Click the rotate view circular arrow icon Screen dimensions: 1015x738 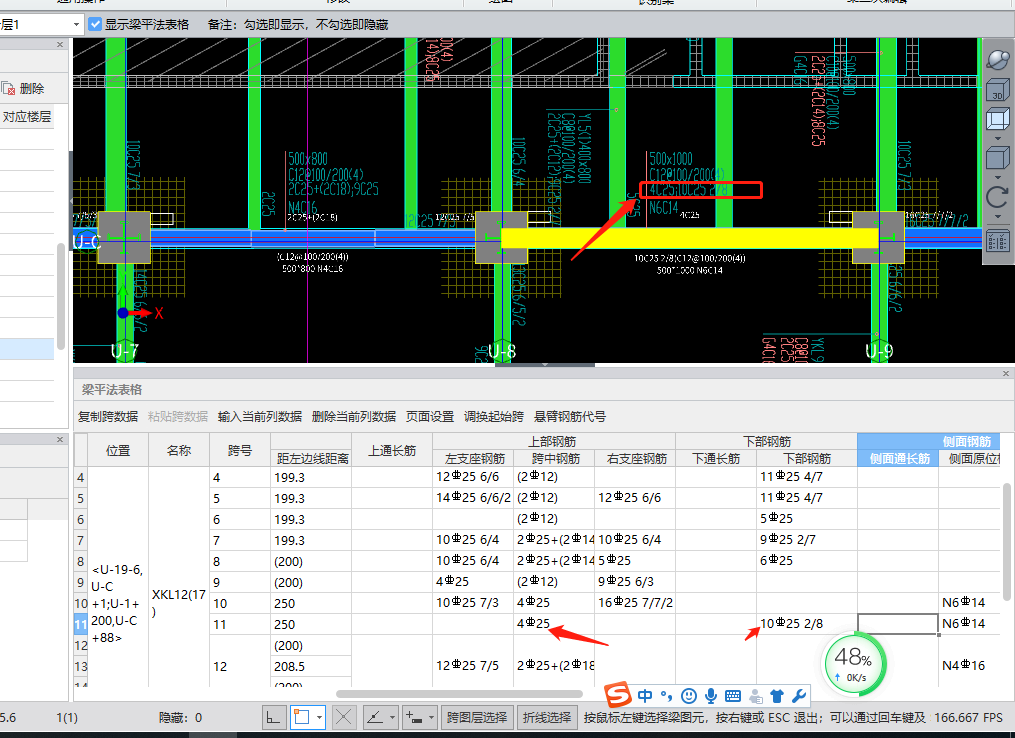998,197
